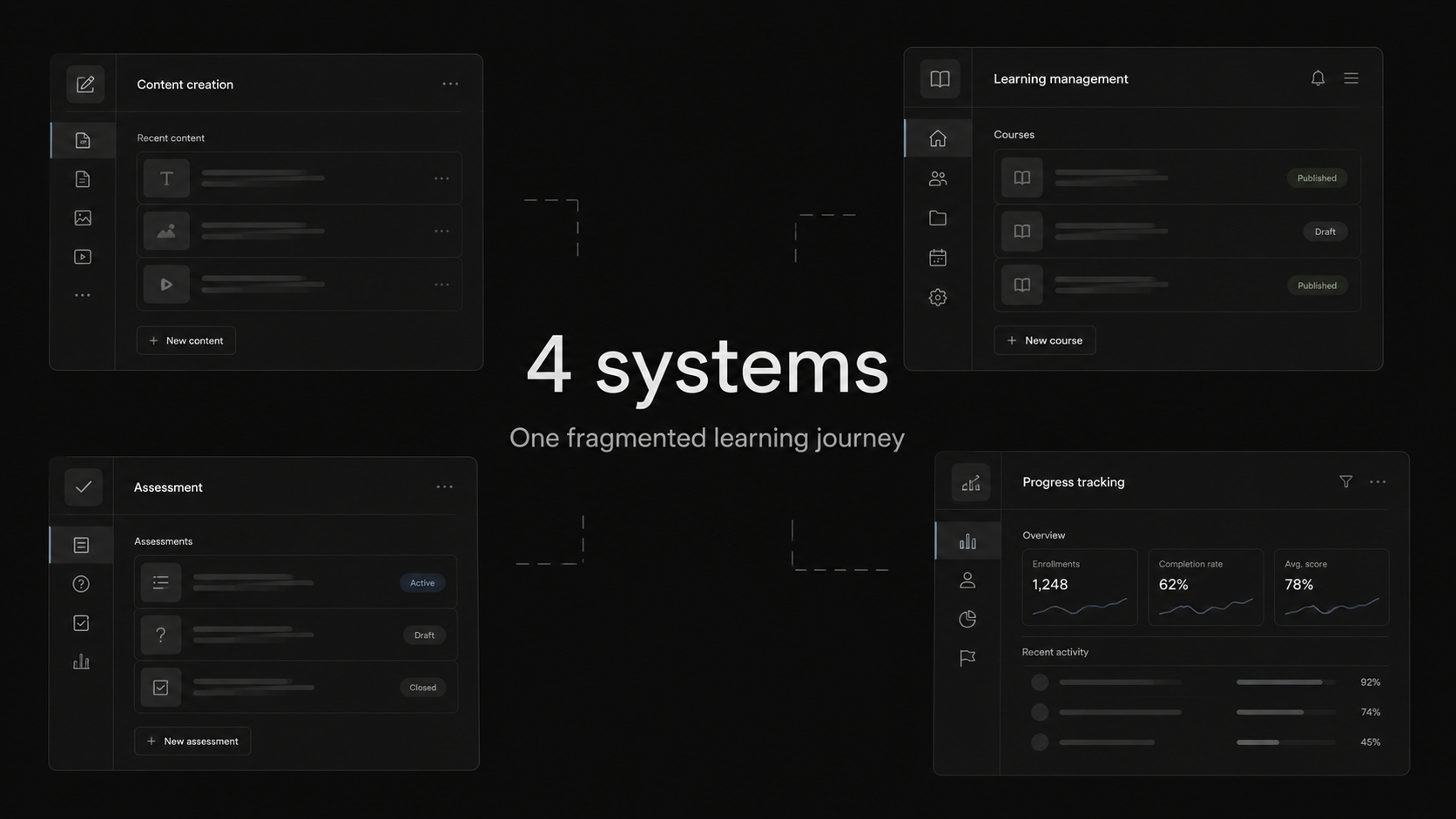Open the bar chart icon in Assessment sidebar
The image size is (1456, 819).
[81, 662]
